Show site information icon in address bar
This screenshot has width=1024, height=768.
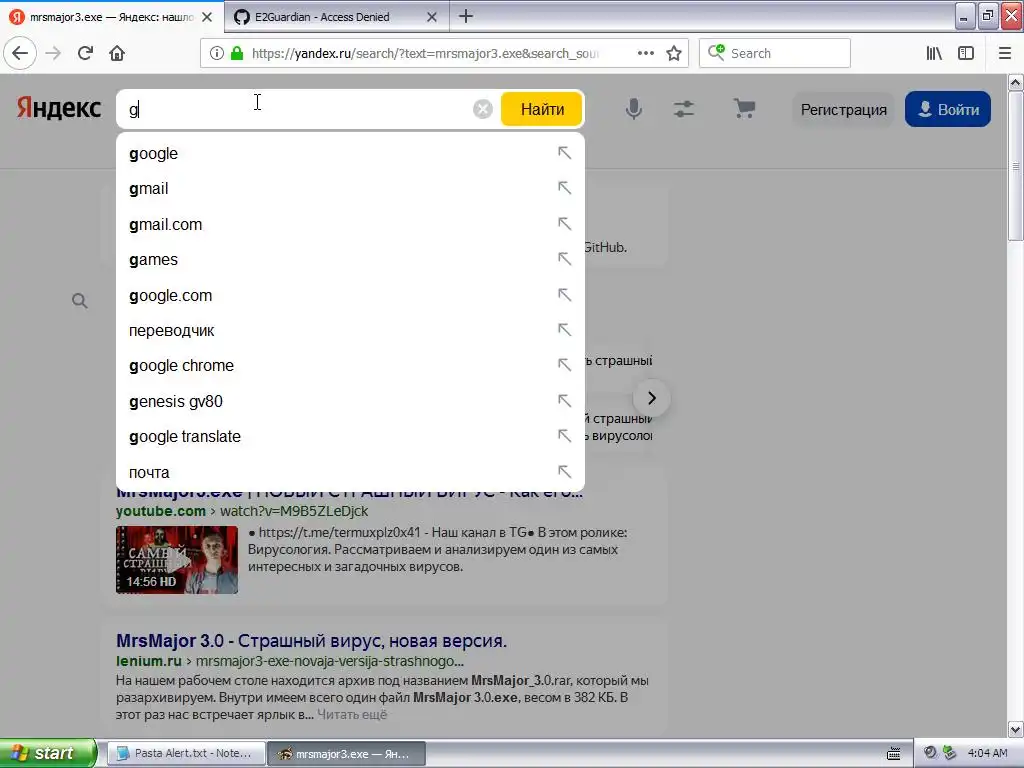tap(217, 54)
